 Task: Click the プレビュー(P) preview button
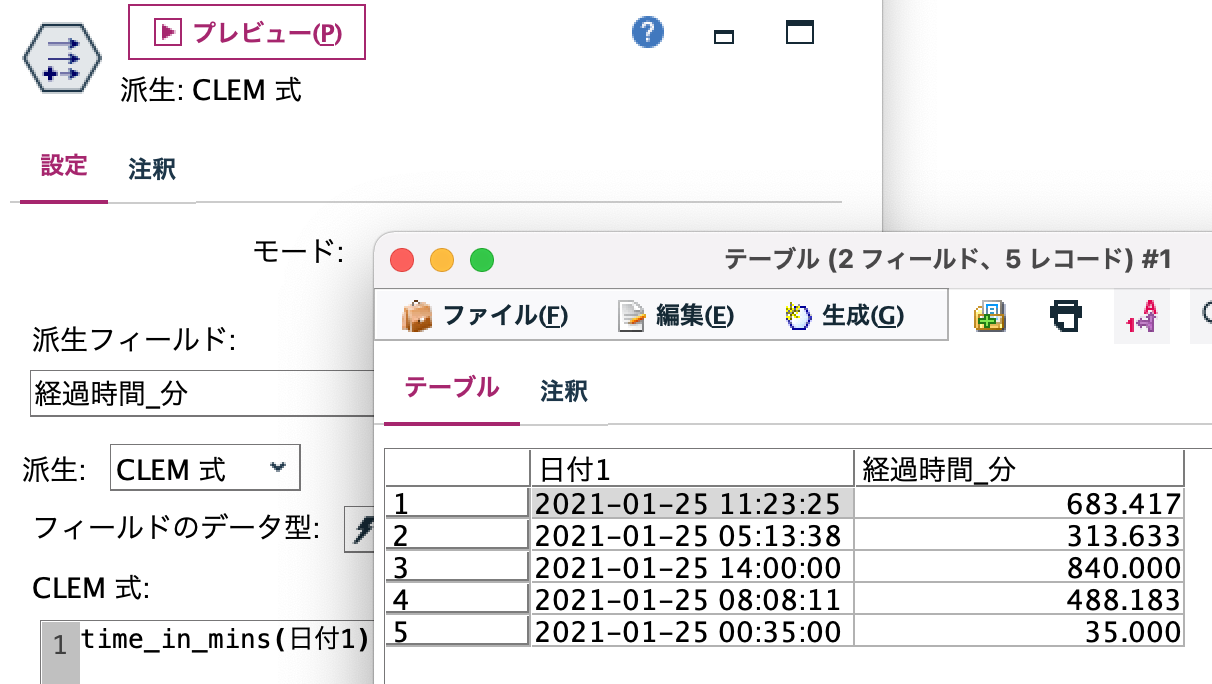245,33
